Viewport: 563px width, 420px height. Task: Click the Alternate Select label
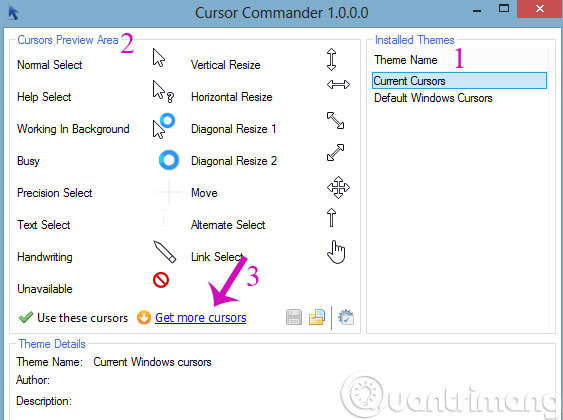pos(228,225)
